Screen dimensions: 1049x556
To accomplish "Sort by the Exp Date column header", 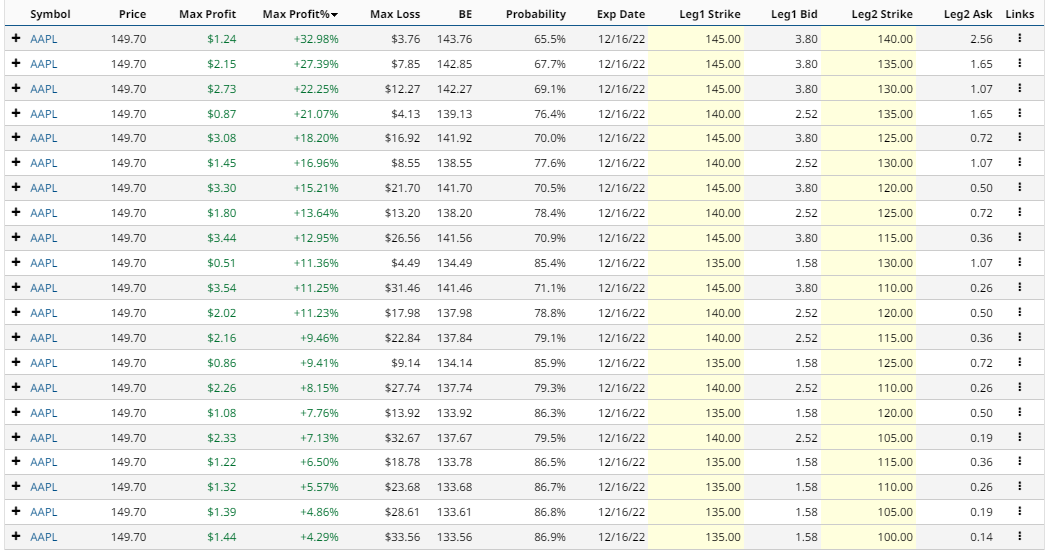I will [620, 14].
